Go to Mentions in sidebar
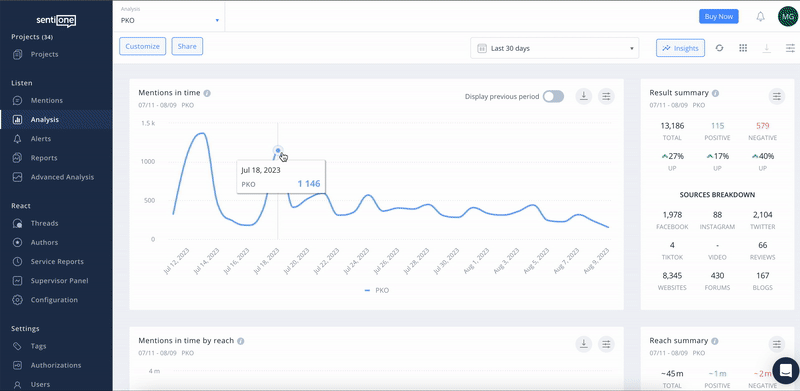This screenshot has height=391, width=800. coord(46,101)
